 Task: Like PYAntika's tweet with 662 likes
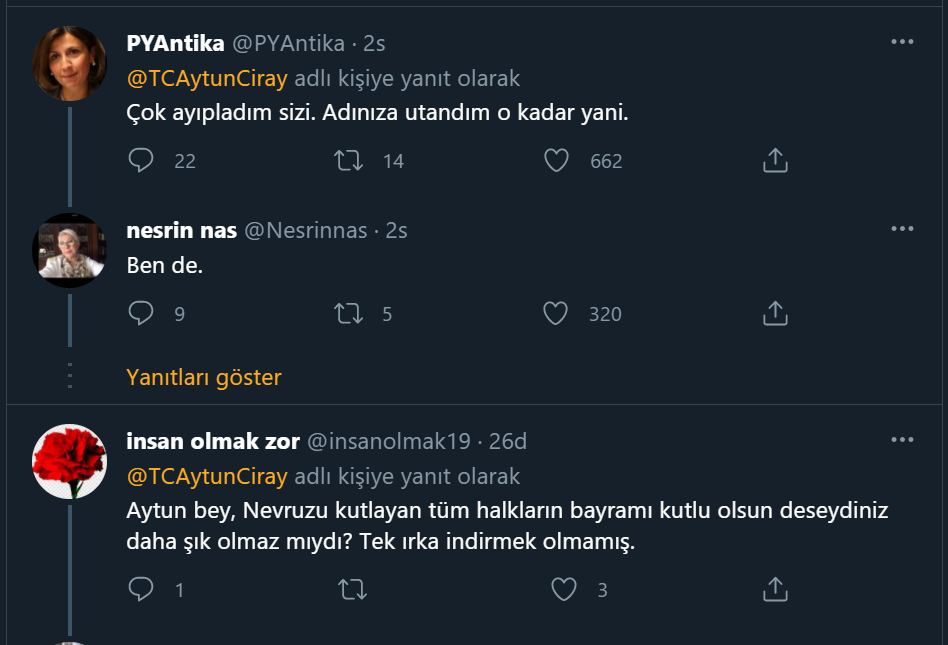pyautogui.click(x=556, y=160)
